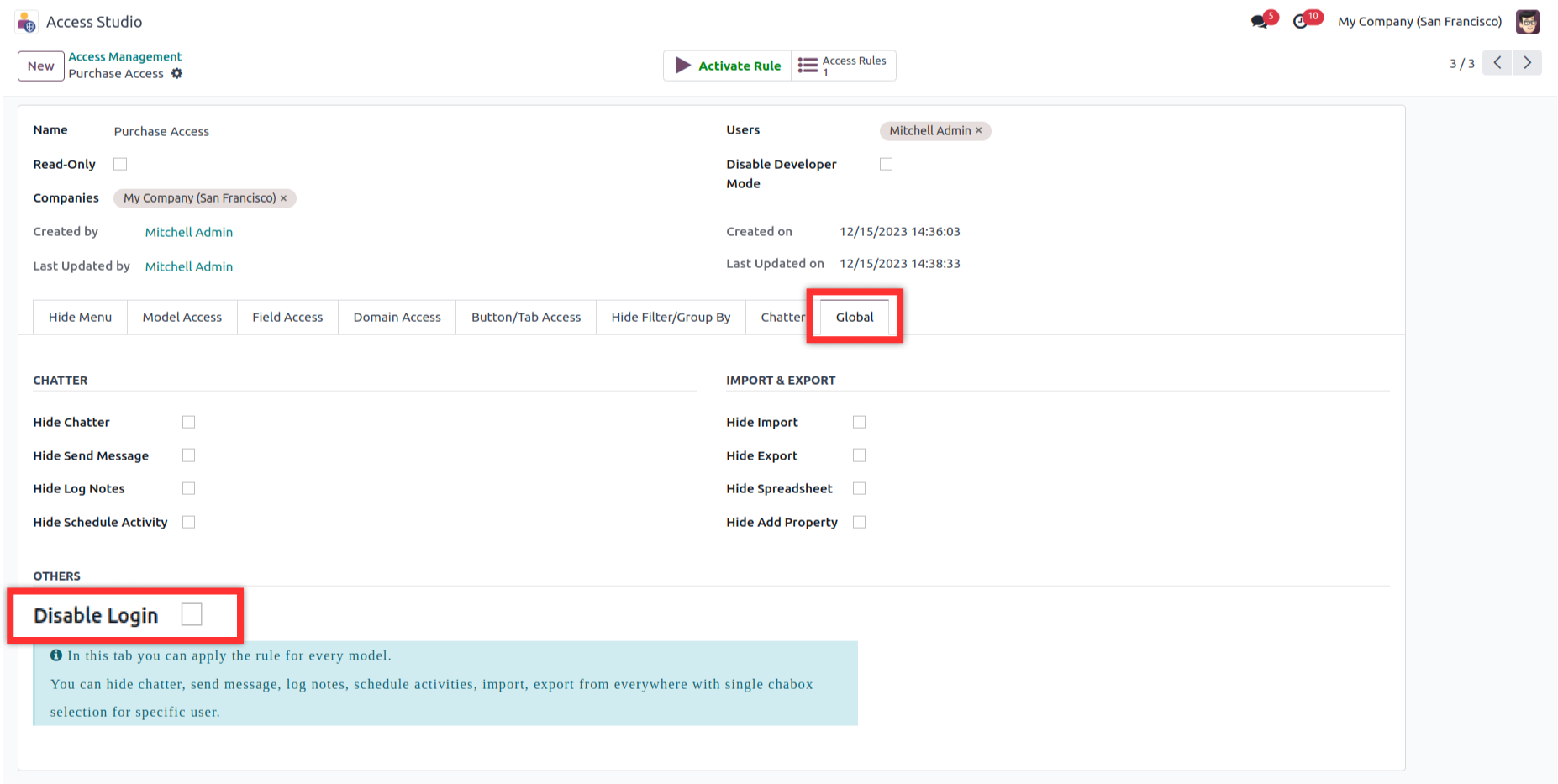Remove My Company tag from Companies
Image resolution: width=1558 pixels, height=784 pixels.
point(284,198)
